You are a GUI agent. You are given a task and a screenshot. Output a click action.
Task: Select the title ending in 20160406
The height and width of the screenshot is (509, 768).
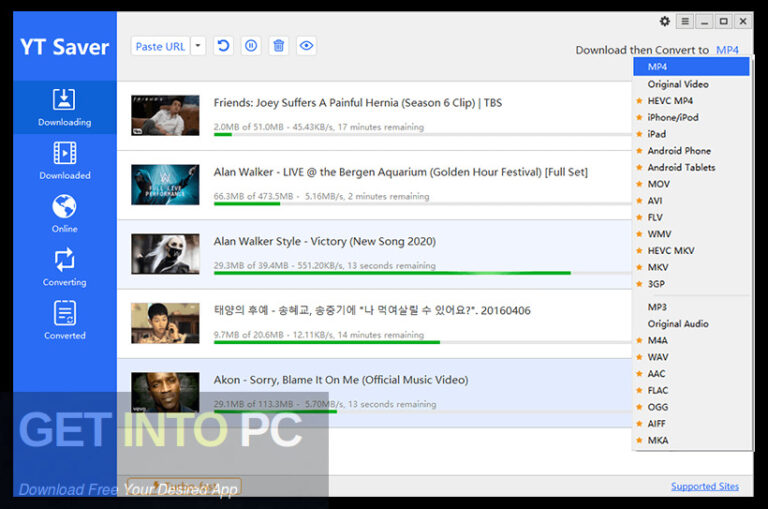[372, 311]
